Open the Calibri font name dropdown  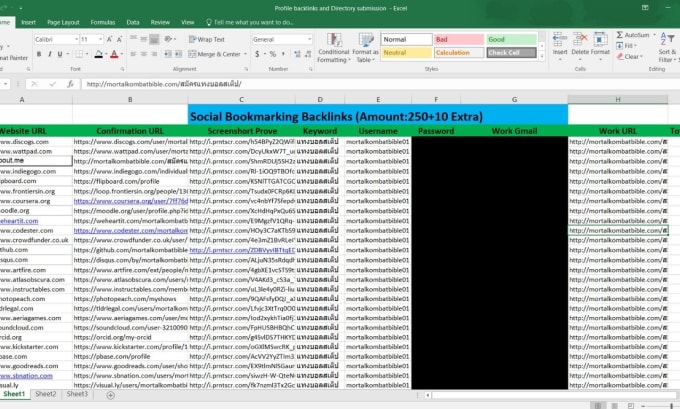click(76, 39)
